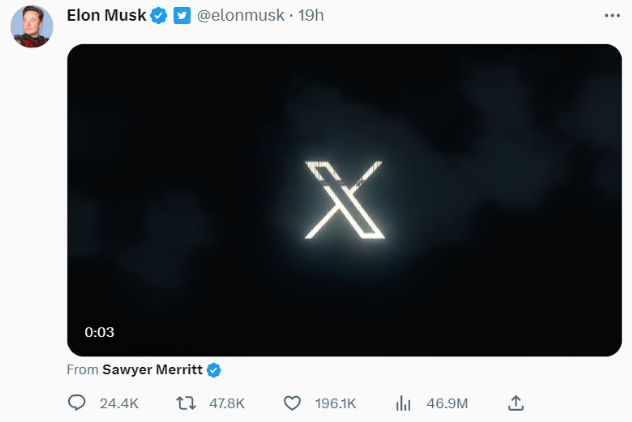Screen dimensions: 632x422
Task: Click the Elon Musk display name
Action: [106, 16]
